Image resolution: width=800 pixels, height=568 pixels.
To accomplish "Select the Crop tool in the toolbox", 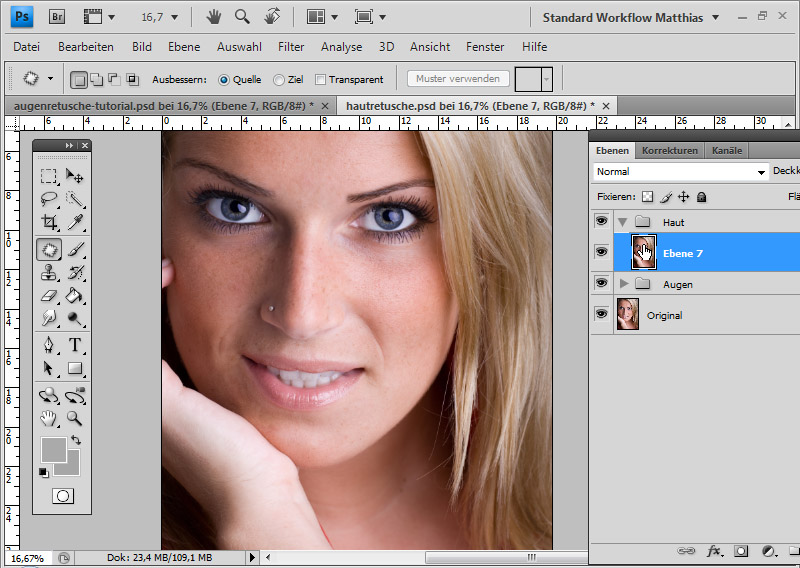I will pos(49,222).
